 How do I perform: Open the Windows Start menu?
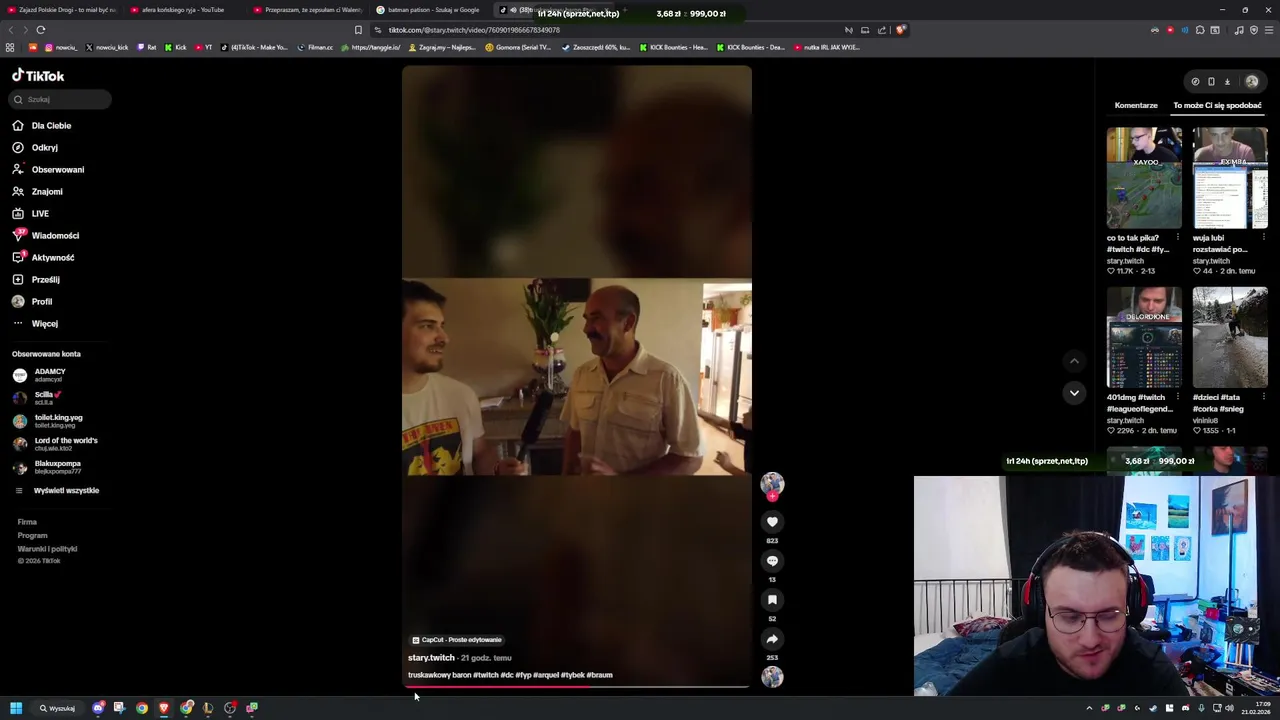click(x=16, y=708)
